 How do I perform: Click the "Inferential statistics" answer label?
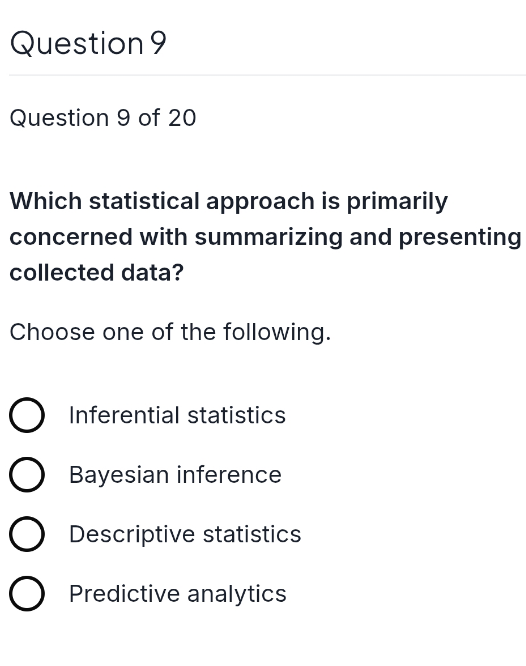pos(177,415)
